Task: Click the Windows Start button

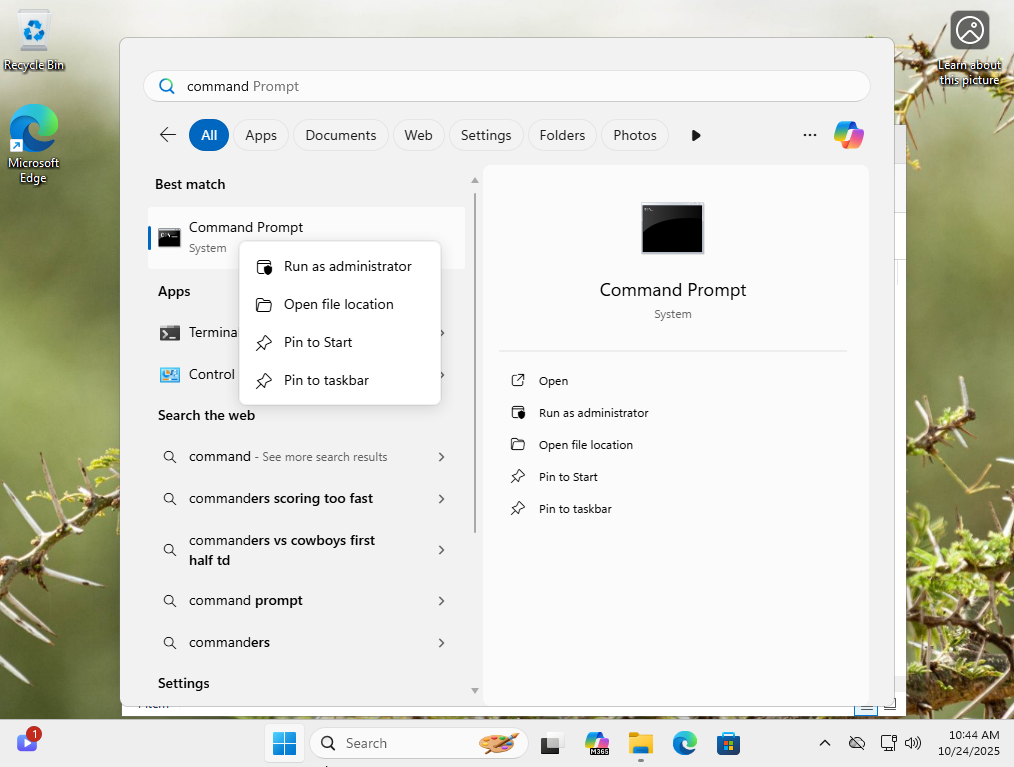Action: [285, 743]
